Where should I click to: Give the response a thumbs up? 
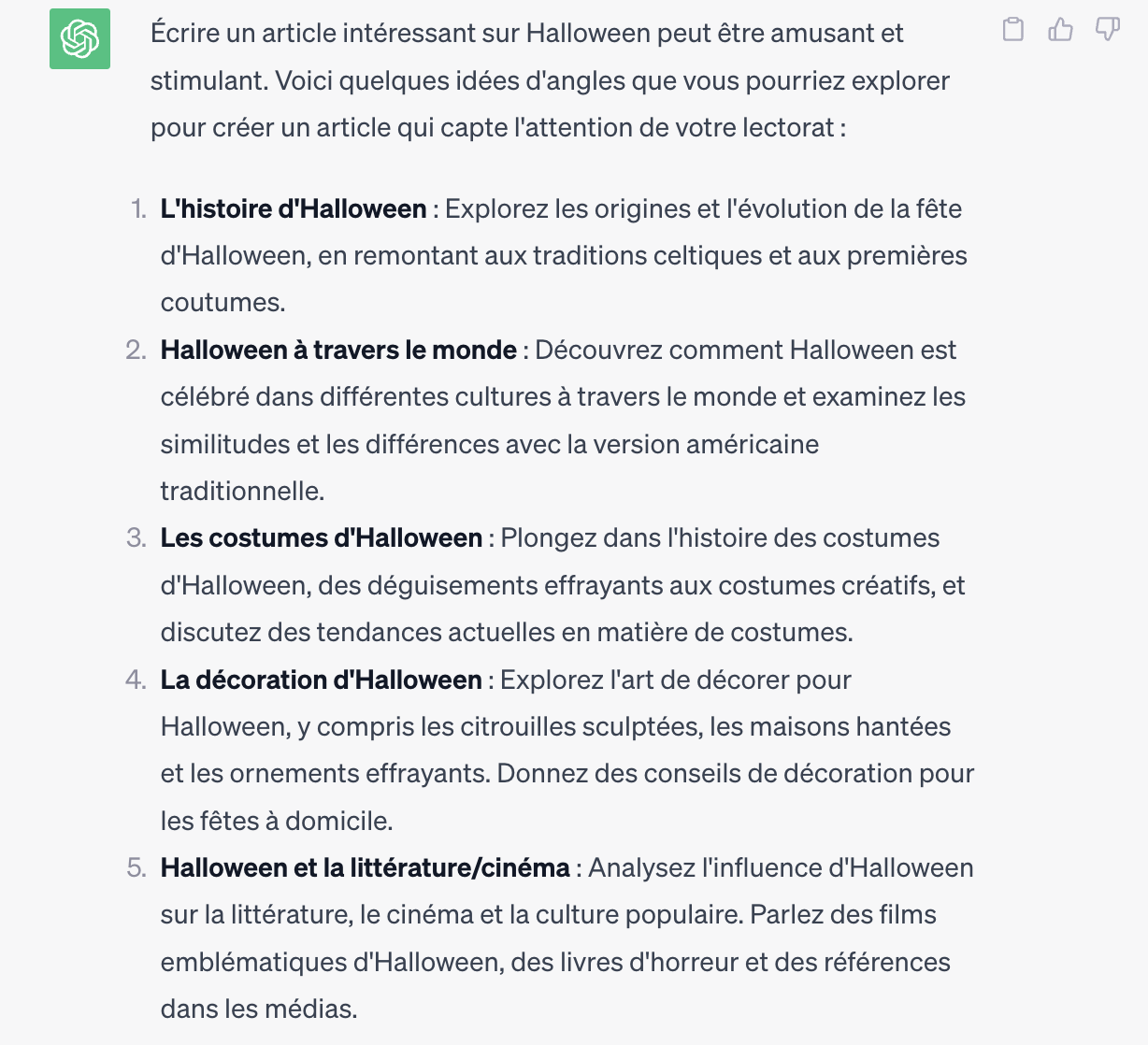pyautogui.click(x=1060, y=30)
